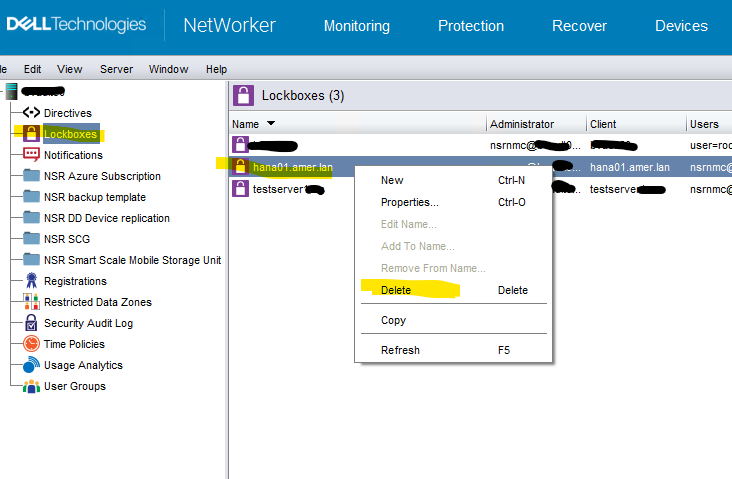Click Client cell hana01.amer.lan

click(629, 167)
